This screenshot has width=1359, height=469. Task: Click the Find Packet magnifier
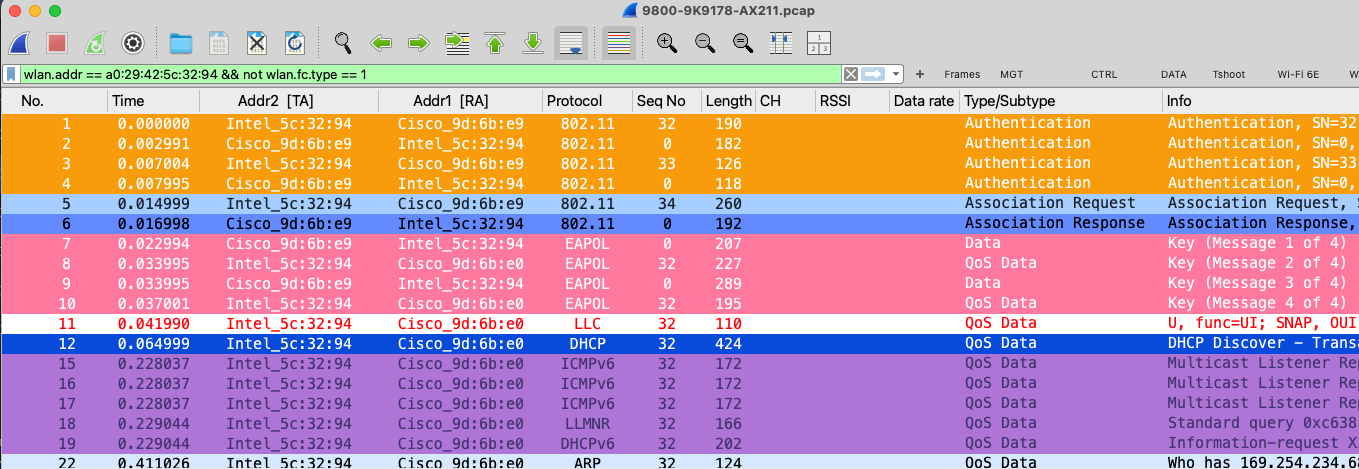pos(343,43)
